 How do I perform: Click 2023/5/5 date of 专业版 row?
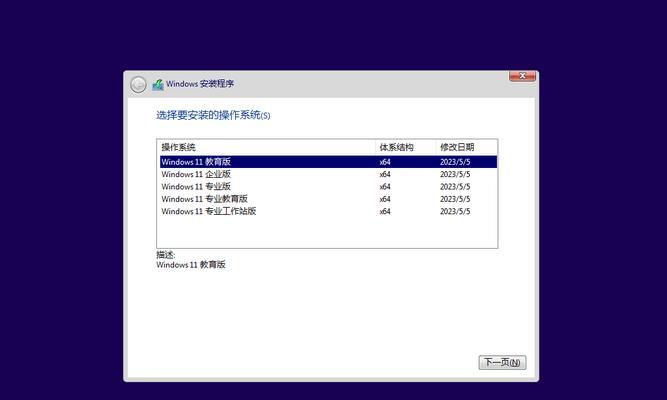(x=455, y=187)
